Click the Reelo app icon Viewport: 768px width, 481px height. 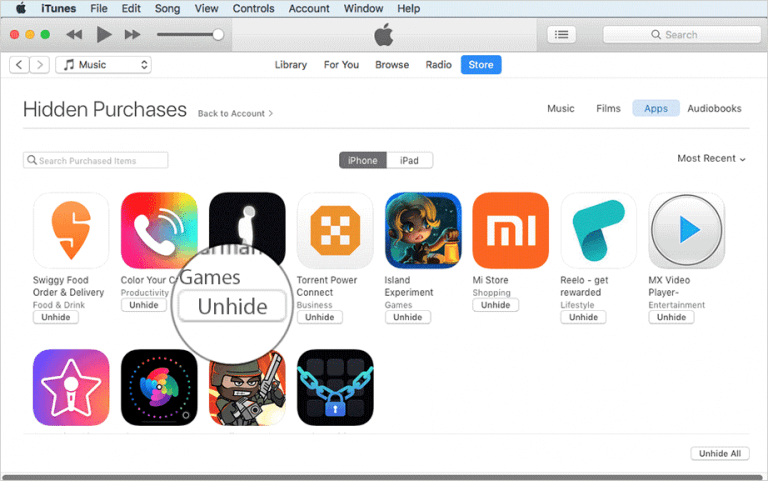[x=599, y=230]
